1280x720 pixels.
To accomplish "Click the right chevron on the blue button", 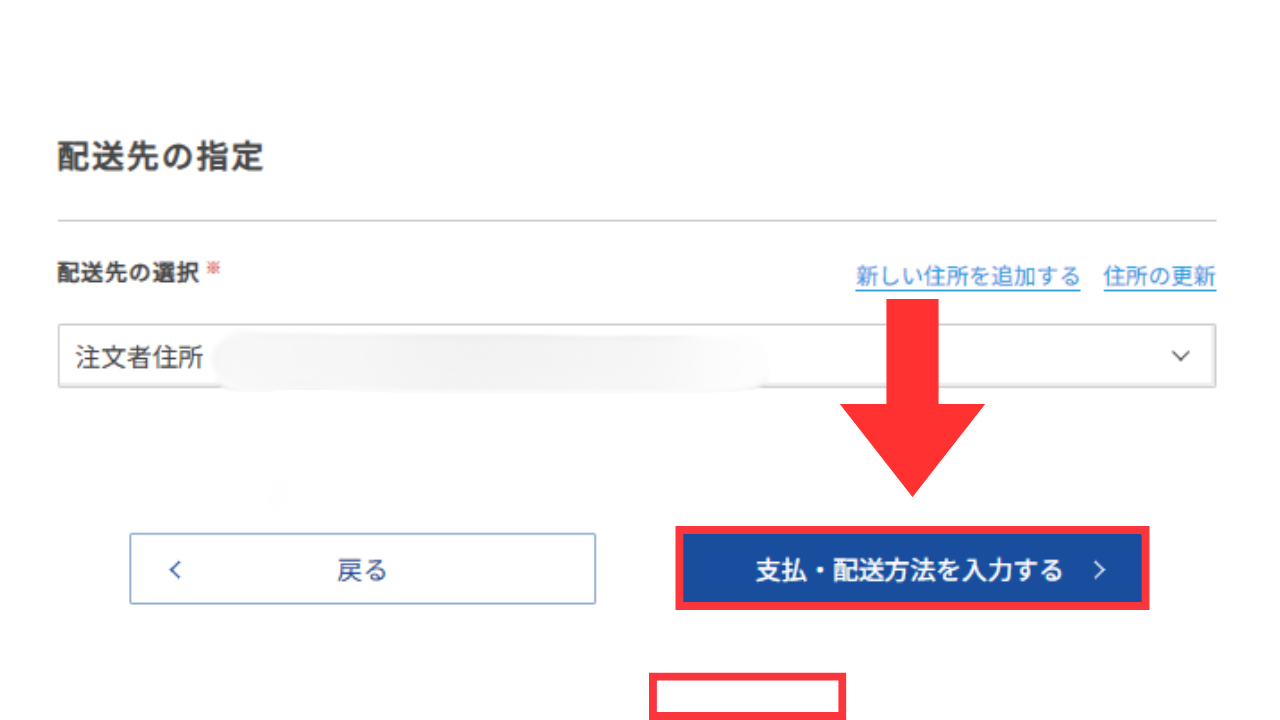I will pyautogui.click(x=1100, y=570).
